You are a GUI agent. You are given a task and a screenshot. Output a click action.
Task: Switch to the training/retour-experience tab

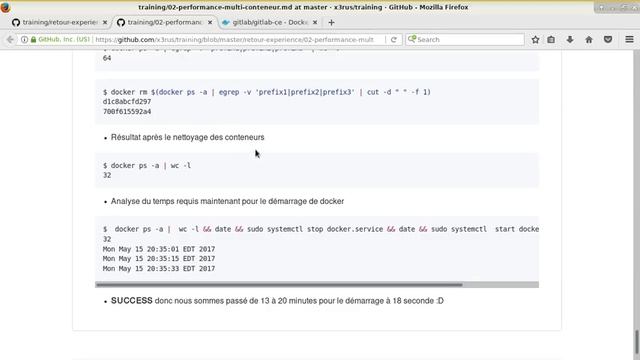[59, 22]
